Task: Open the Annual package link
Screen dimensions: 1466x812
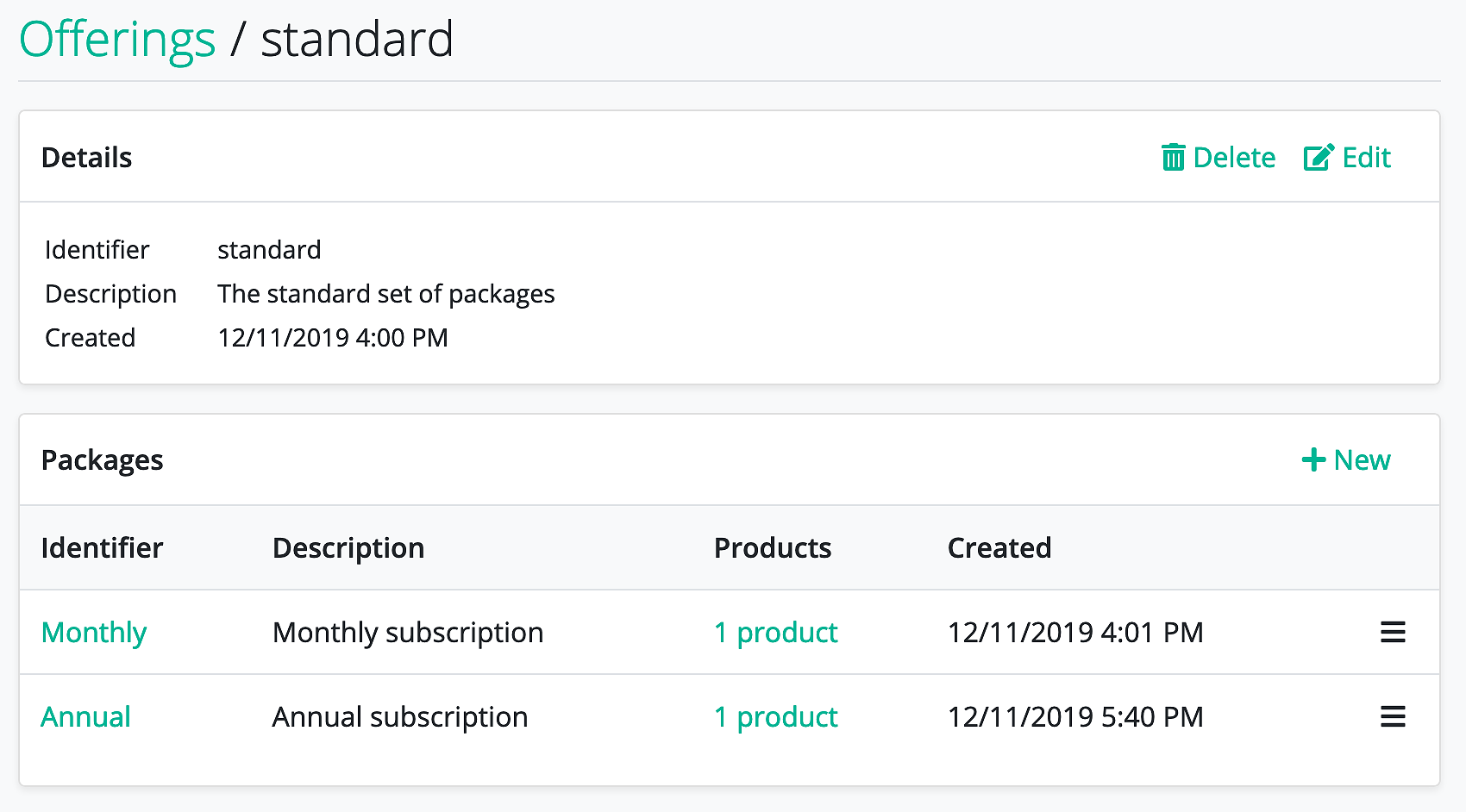Action: click(85, 717)
